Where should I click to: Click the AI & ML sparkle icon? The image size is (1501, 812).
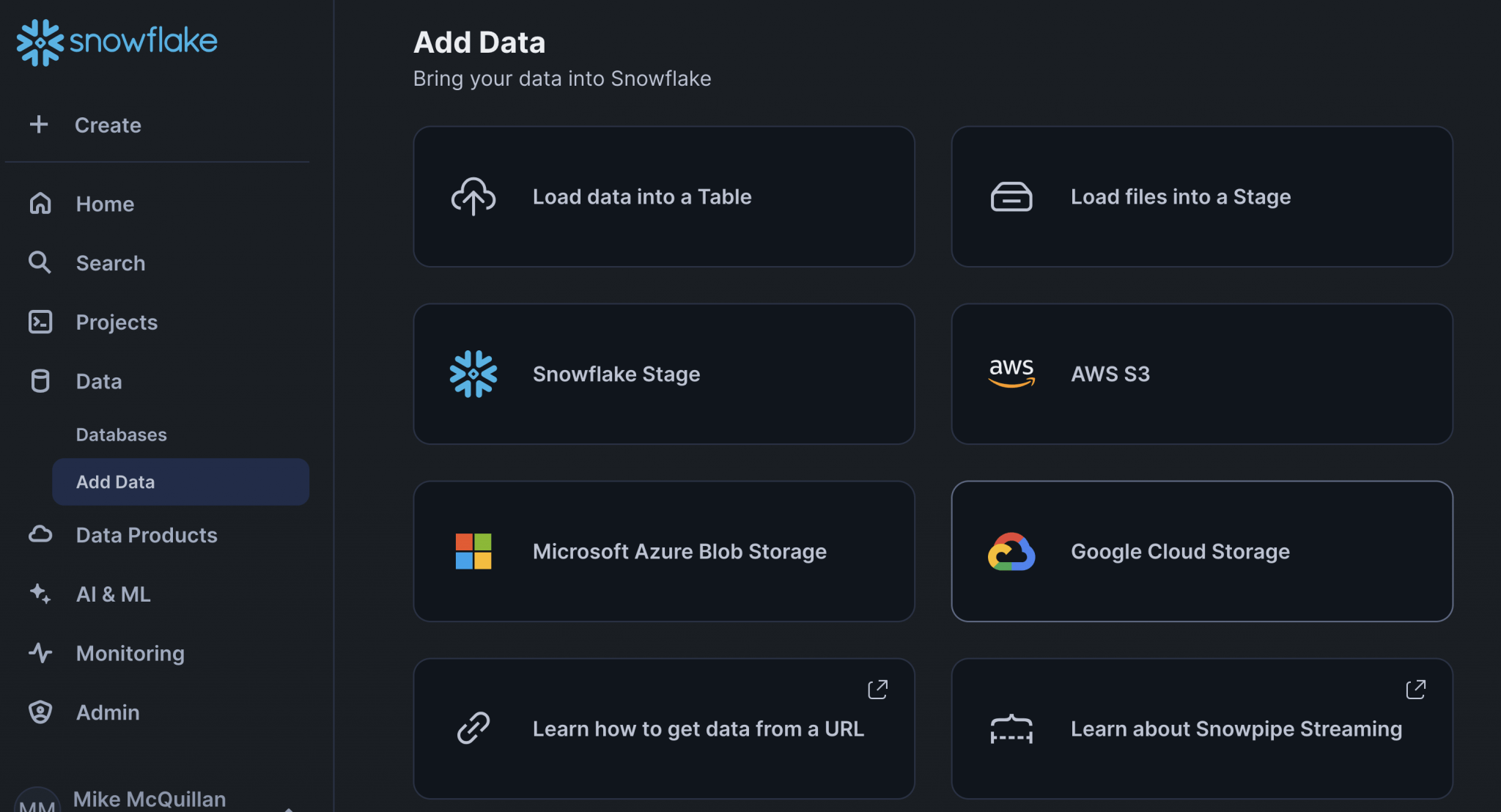(40, 594)
